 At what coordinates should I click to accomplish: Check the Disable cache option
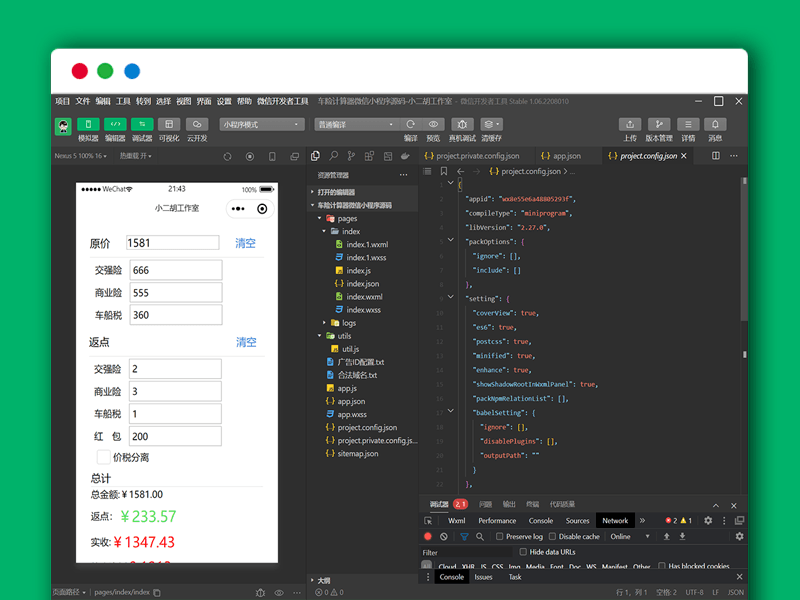551,536
